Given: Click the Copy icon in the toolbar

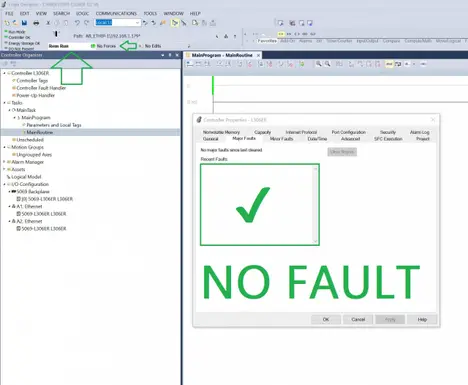Looking at the screenshot, I should (57, 23).
